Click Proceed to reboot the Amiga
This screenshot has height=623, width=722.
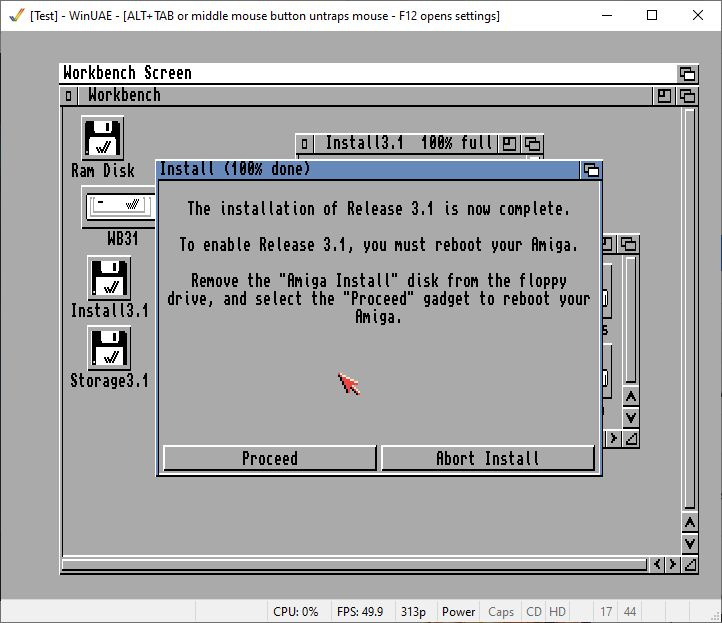click(270, 458)
